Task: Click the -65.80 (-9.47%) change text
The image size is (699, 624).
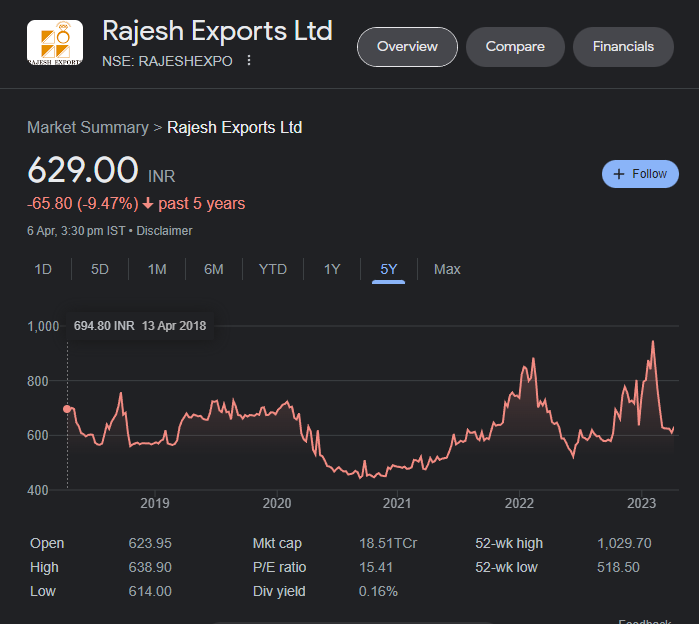Action: click(83, 204)
